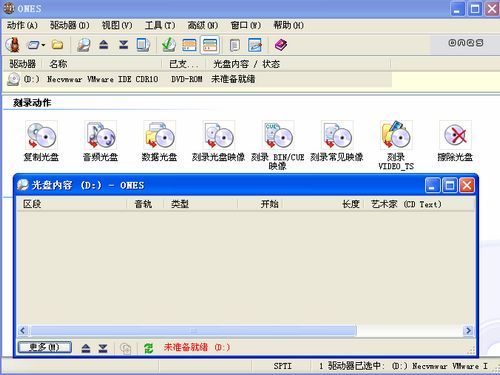Click the horizontal scrollbar right arrow
Image resolution: width=500 pixels, height=375 pixels.
(468, 330)
